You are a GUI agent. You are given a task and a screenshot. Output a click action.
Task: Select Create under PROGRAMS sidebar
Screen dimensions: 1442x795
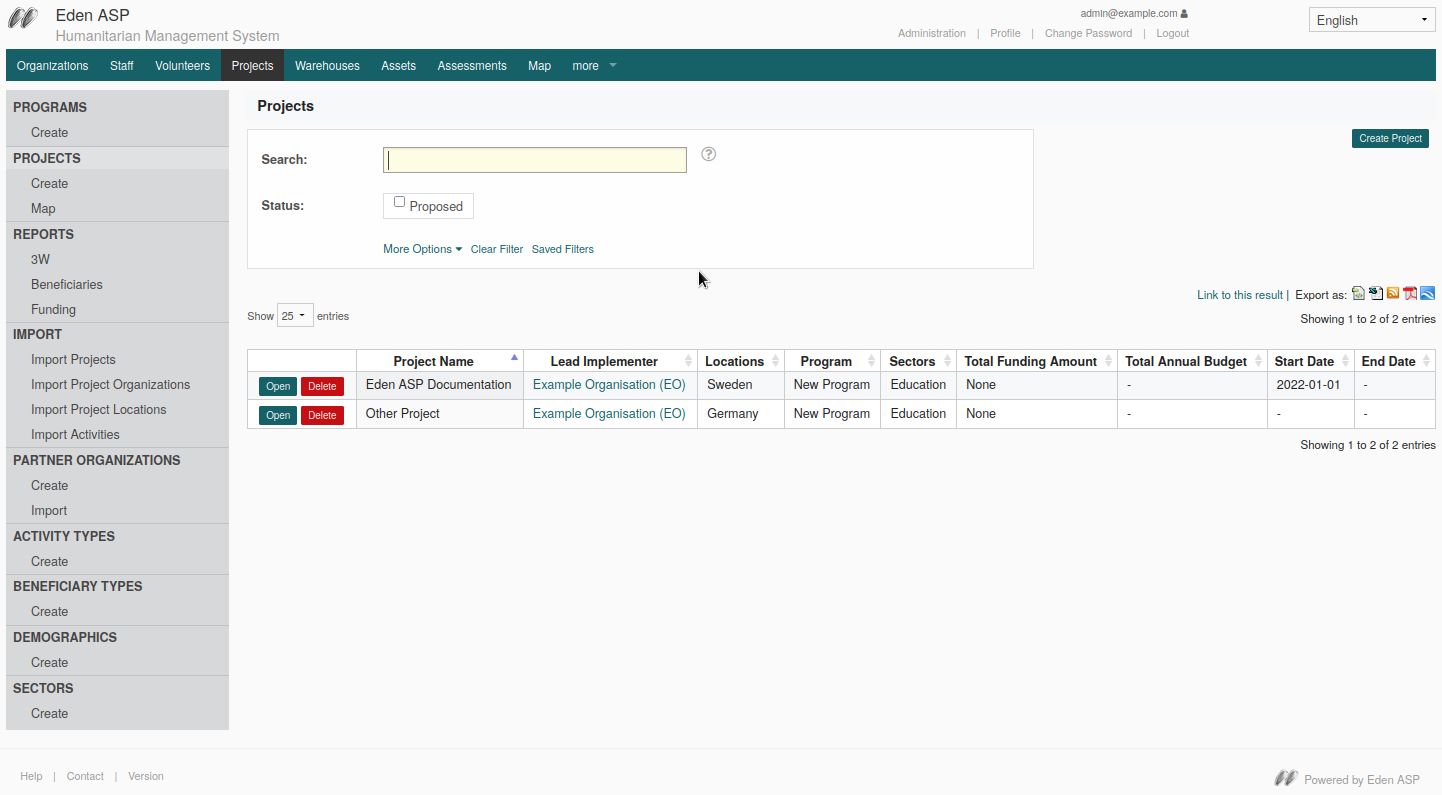coord(49,132)
